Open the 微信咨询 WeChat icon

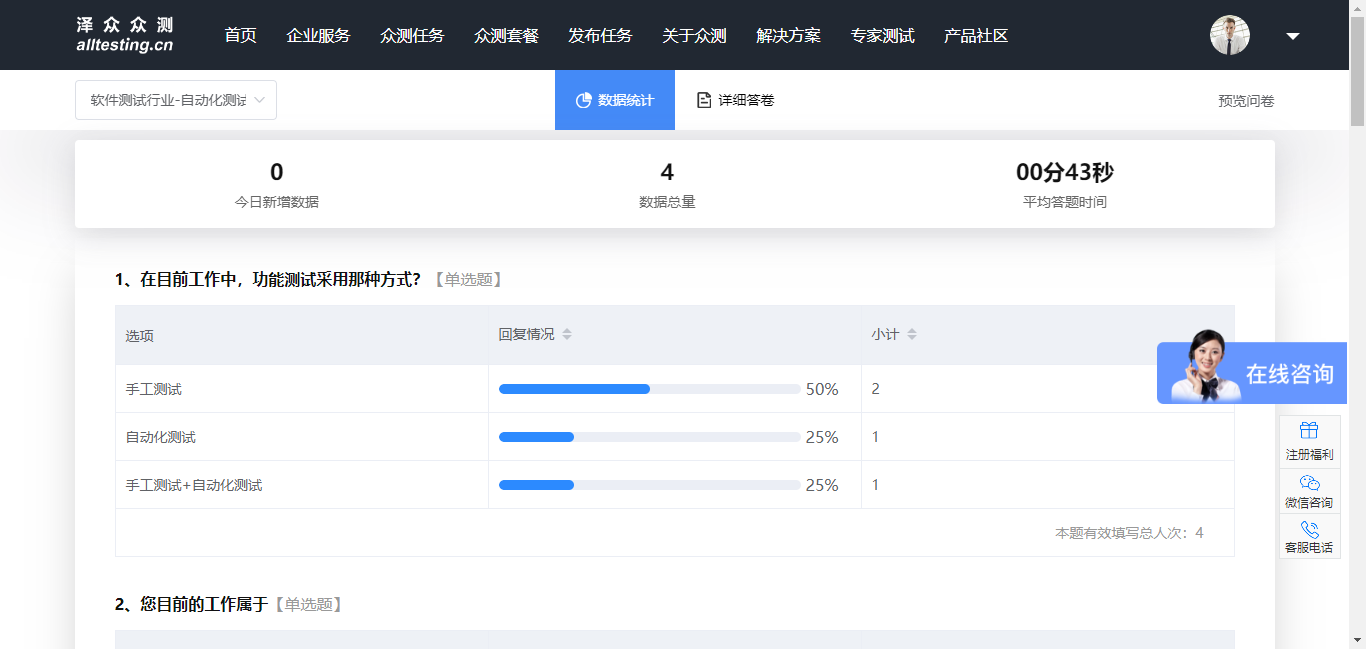pos(1309,483)
